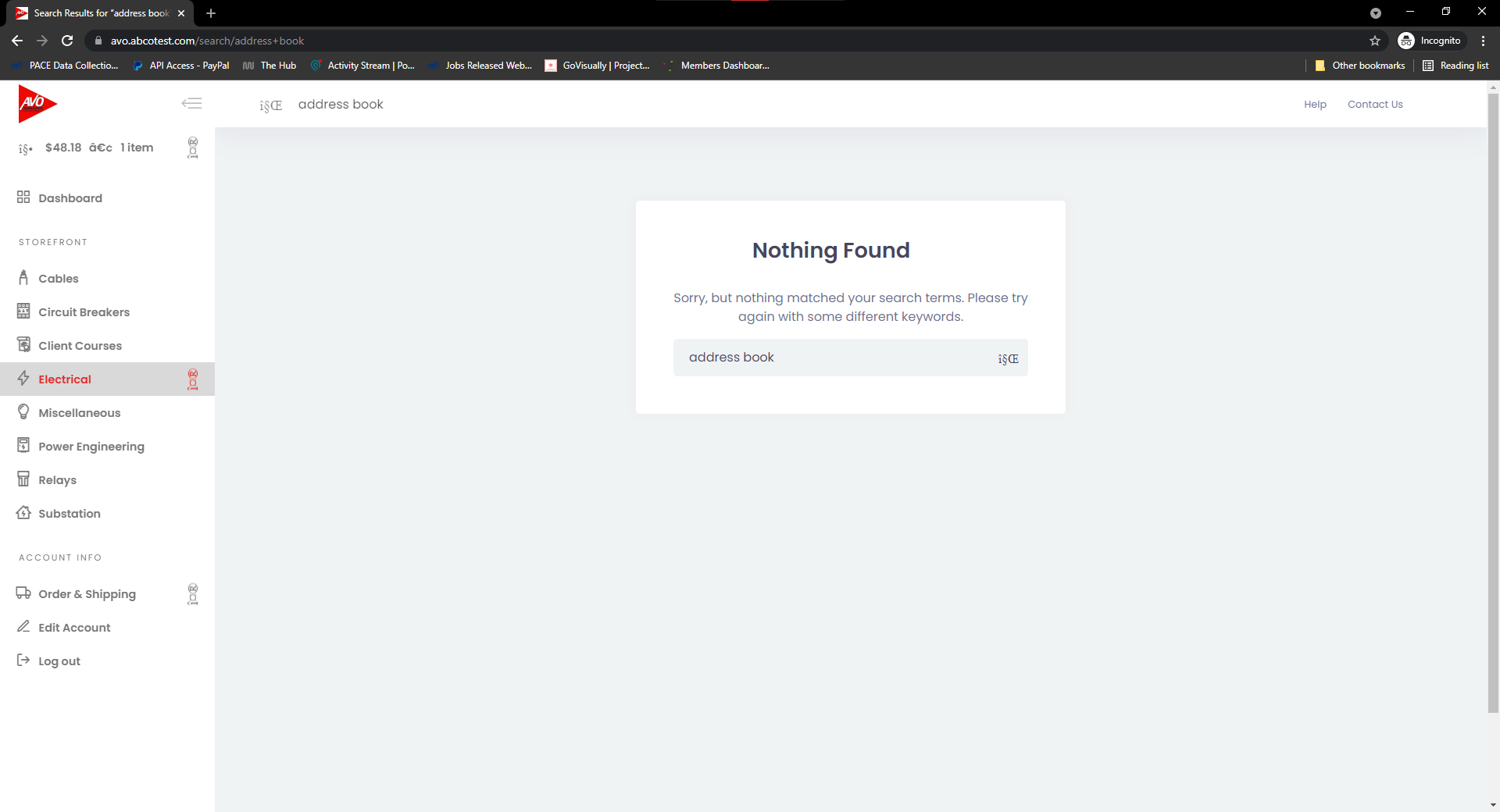The image size is (1500, 812).
Task: Open the Incognito profile button
Action: (1430, 41)
